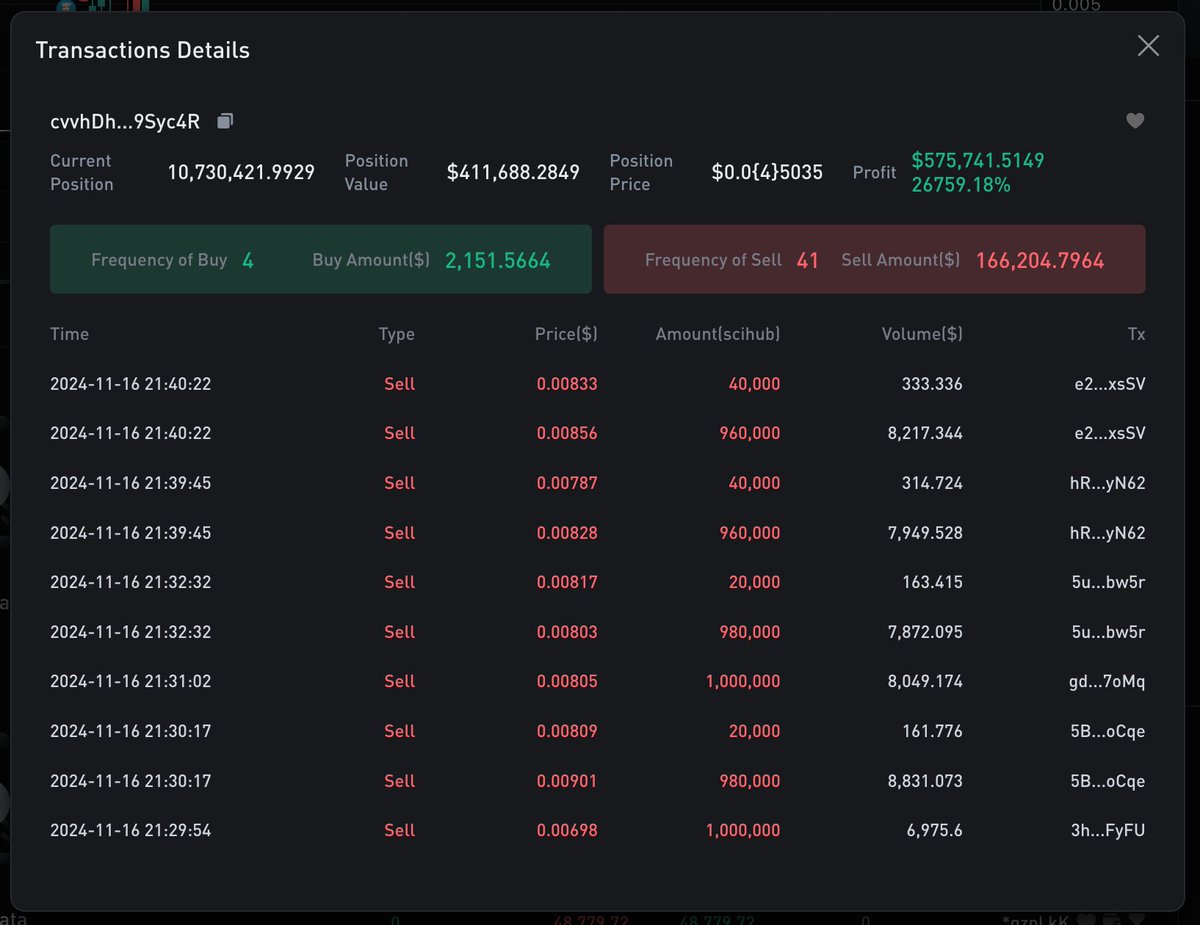The image size is (1200, 925).
Task: Click the Current Position value 10,730,421.9929
Action: (x=240, y=172)
